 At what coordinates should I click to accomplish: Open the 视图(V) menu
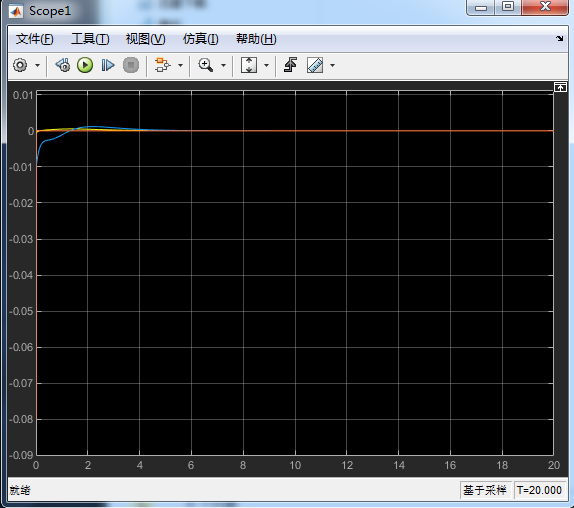(x=145, y=39)
